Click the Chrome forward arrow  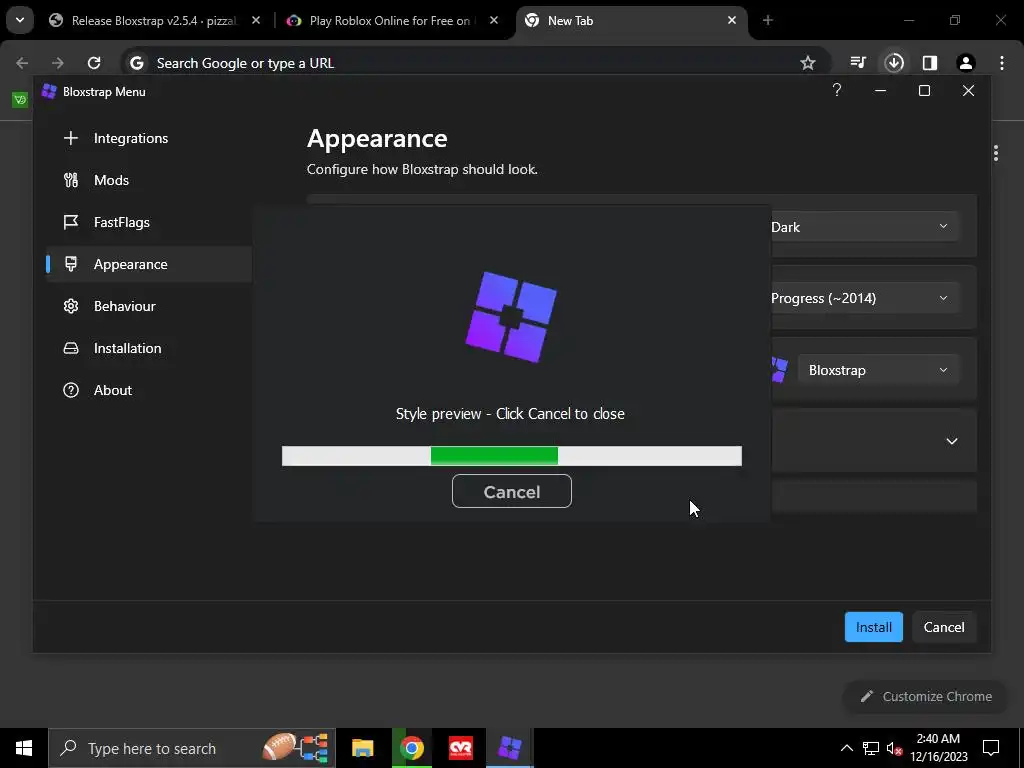(x=58, y=63)
